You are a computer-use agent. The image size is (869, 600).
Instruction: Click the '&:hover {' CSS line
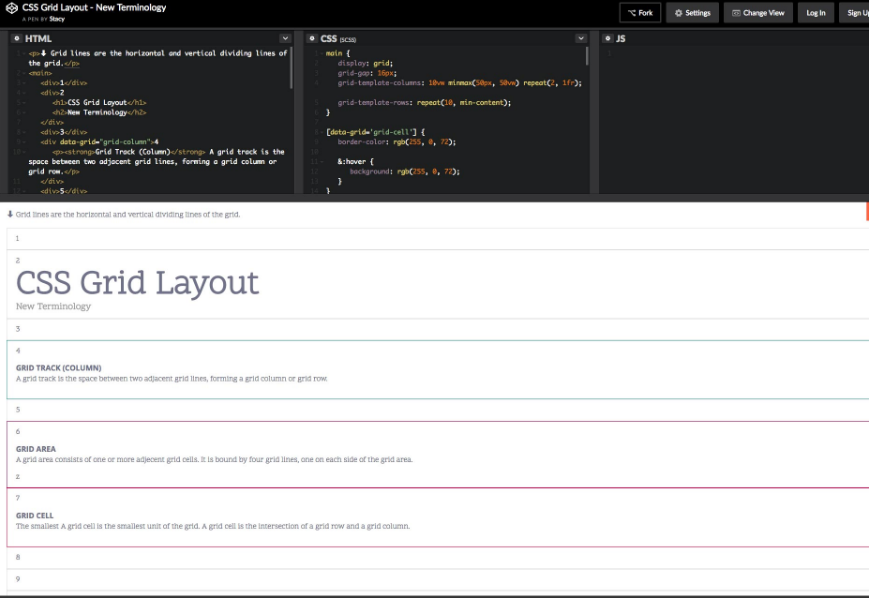coord(355,161)
